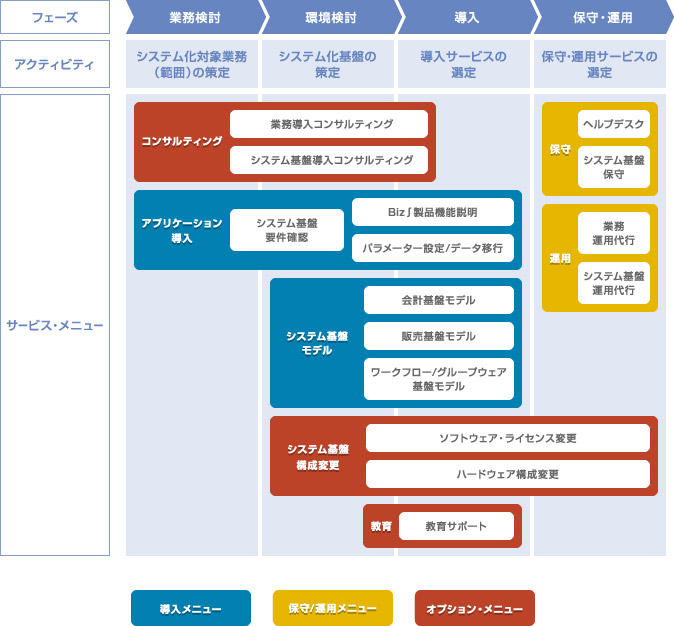Click the コンサルティング group label
The image size is (674, 626).
pyautogui.click(x=182, y=141)
